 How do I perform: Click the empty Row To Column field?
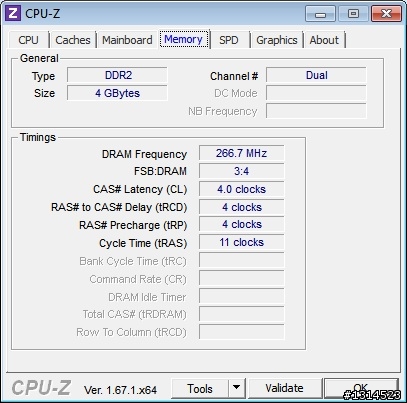[242, 332]
